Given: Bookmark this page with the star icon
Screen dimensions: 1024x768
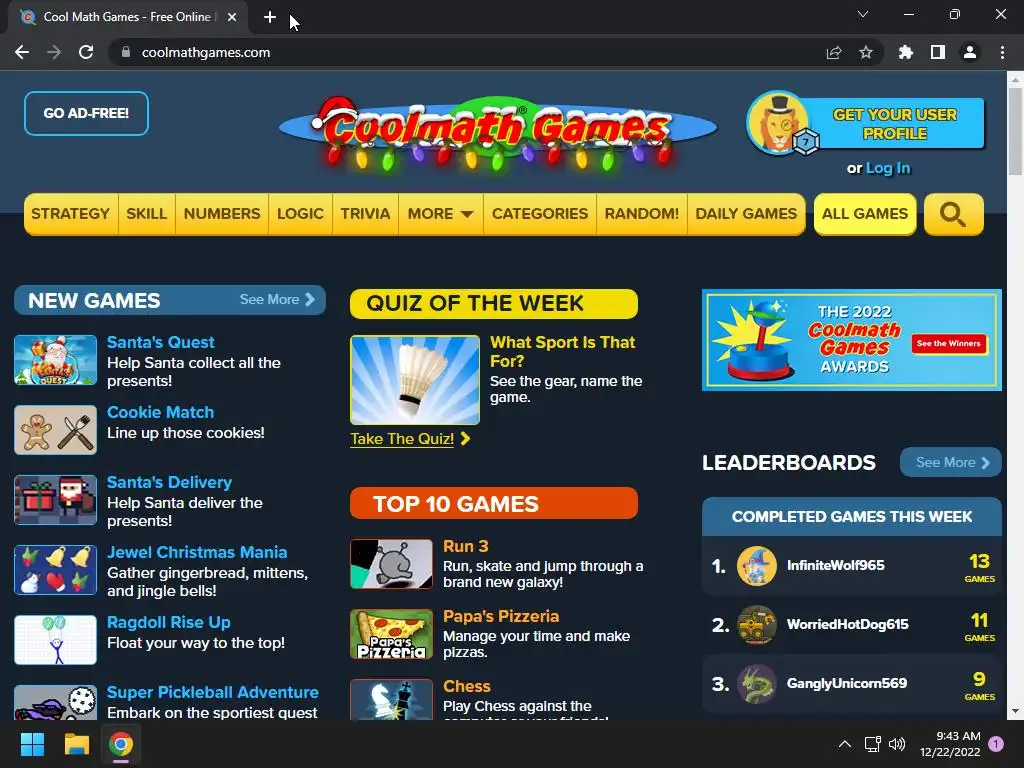Looking at the screenshot, I should coord(866,52).
